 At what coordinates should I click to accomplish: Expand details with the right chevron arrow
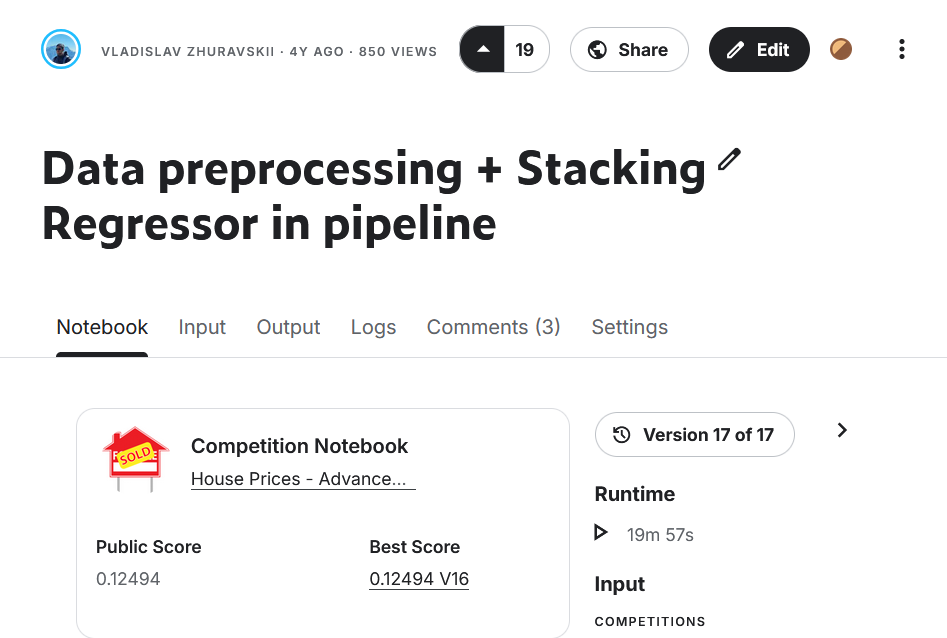pos(841,430)
